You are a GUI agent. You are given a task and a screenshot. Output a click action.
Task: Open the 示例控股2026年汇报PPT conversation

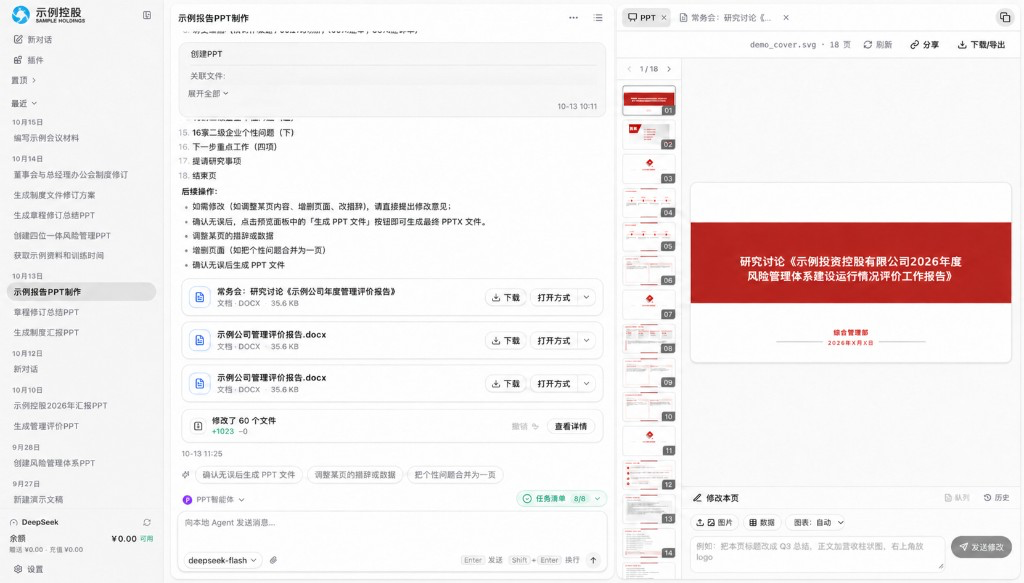60,405
